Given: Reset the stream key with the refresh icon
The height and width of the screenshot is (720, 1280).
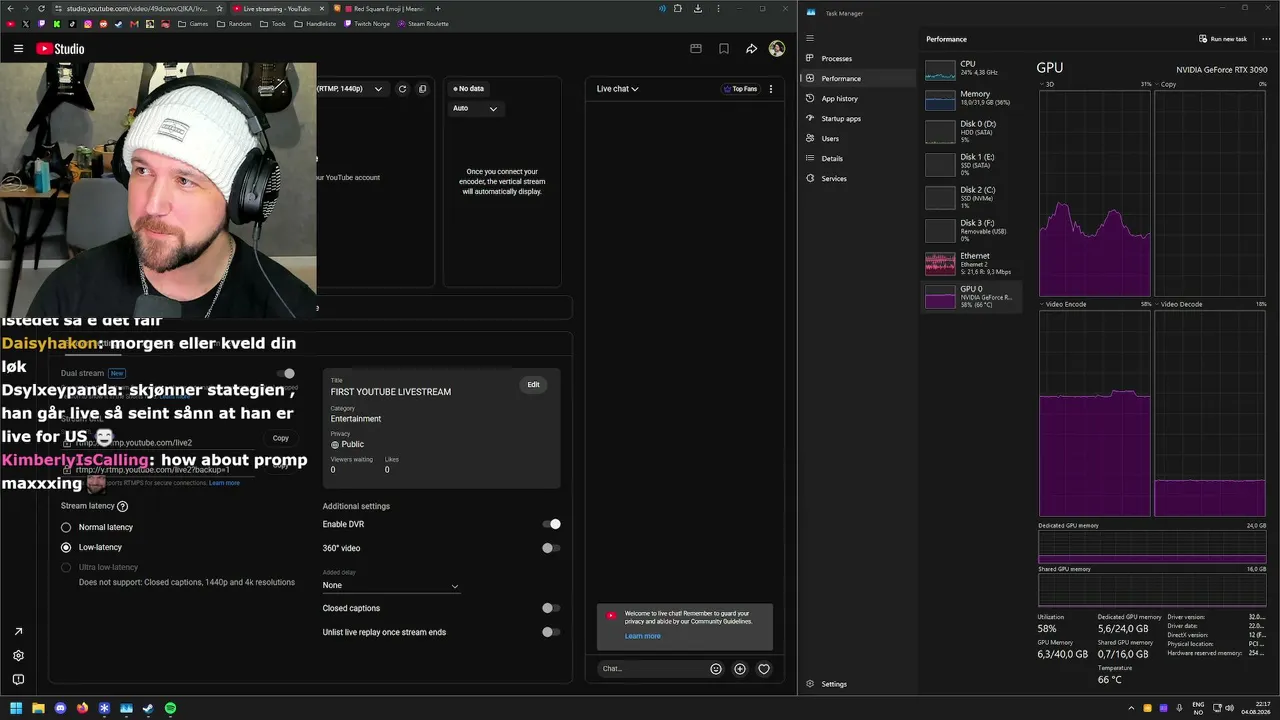Looking at the screenshot, I should pyautogui.click(x=402, y=89).
